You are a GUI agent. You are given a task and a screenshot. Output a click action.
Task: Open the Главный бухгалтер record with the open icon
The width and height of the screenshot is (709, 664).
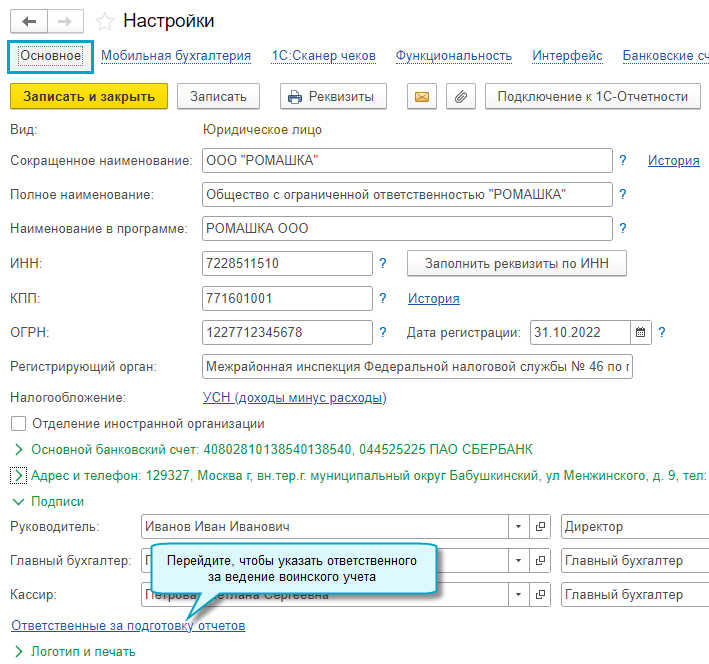pyautogui.click(x=540, y=560)
